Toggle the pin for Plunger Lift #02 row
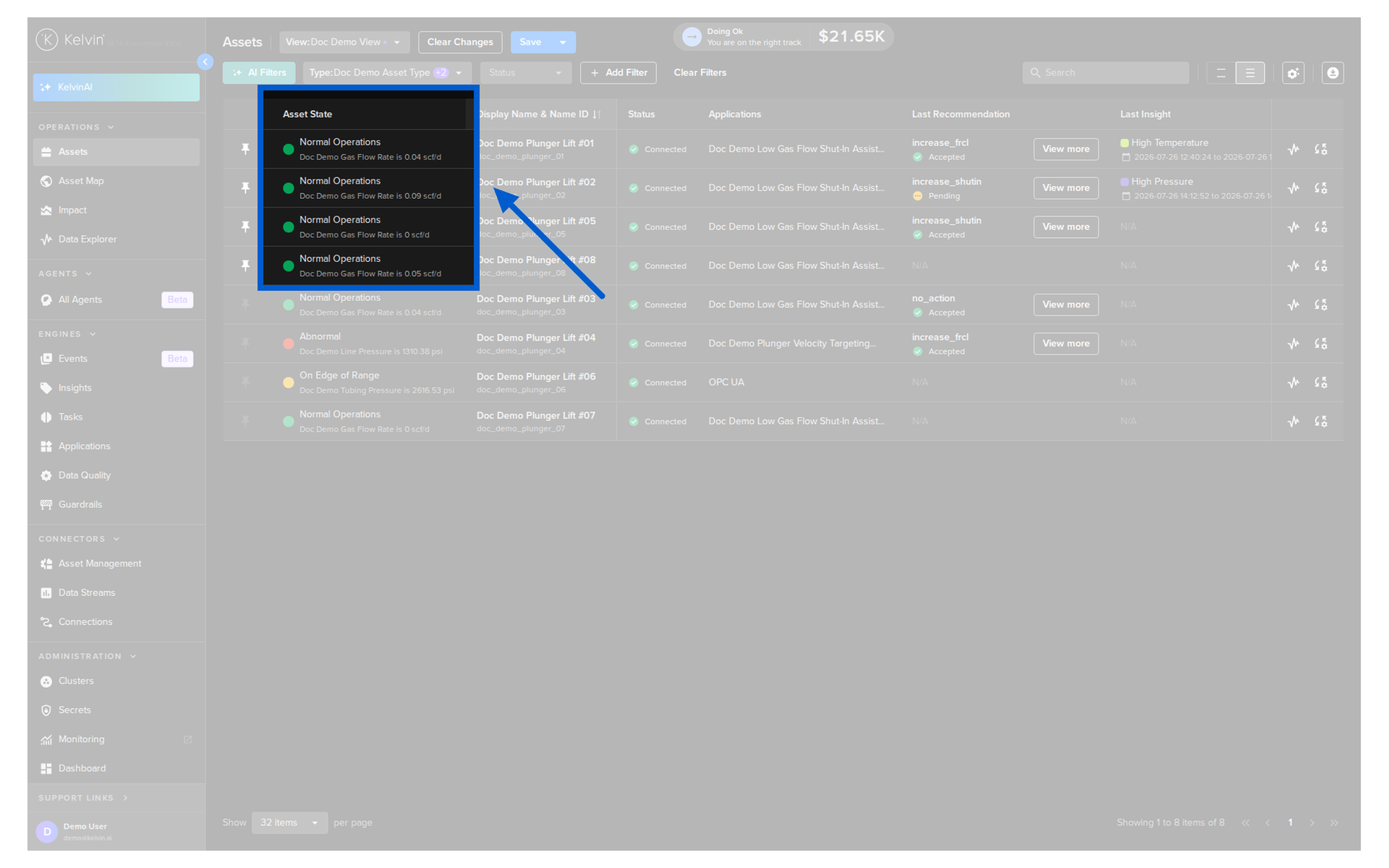 coord(245,188)
